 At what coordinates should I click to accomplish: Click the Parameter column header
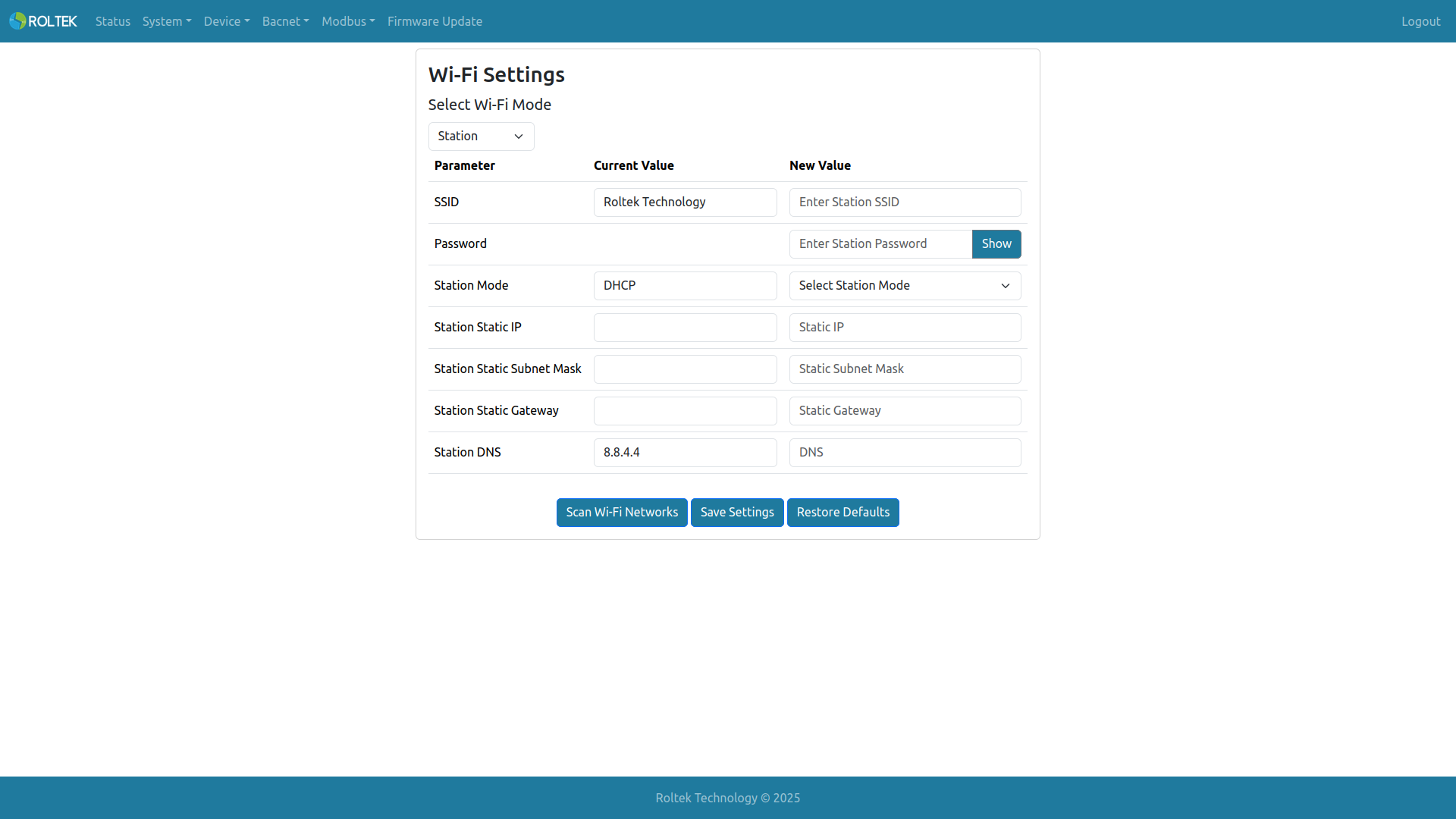464,166
